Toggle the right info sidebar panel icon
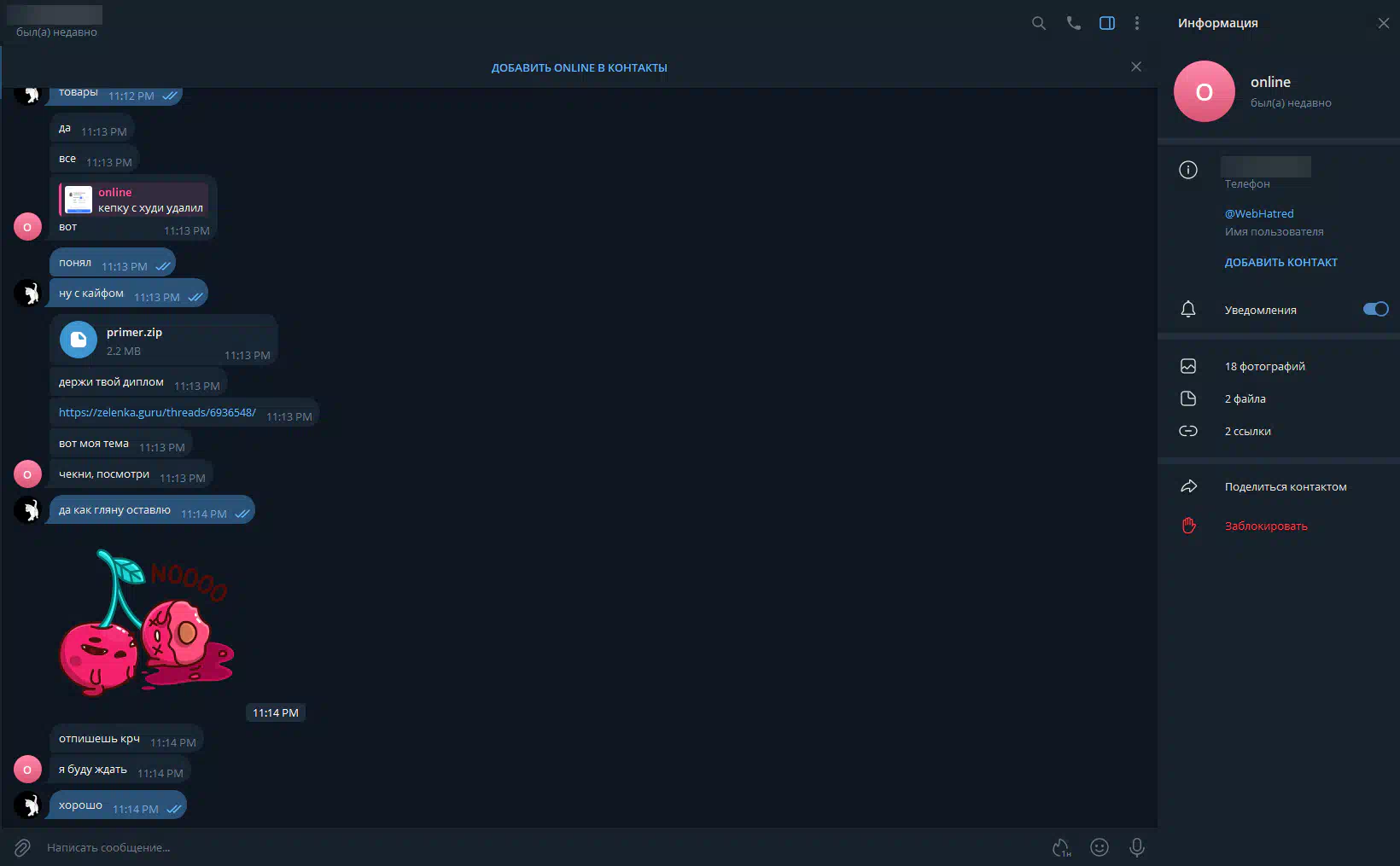 [x=1107, y=23]
